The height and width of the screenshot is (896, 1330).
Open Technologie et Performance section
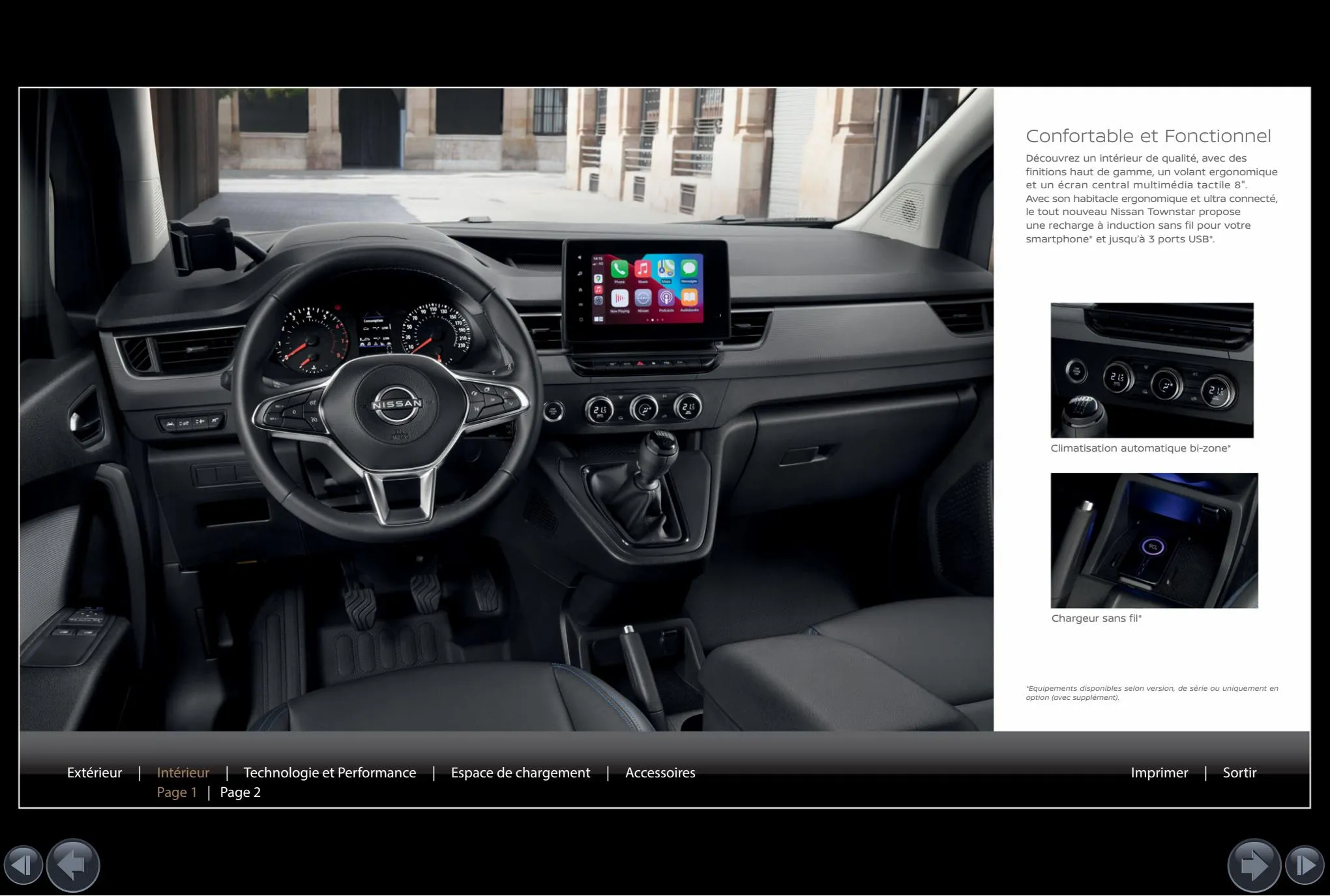(330, 773)
